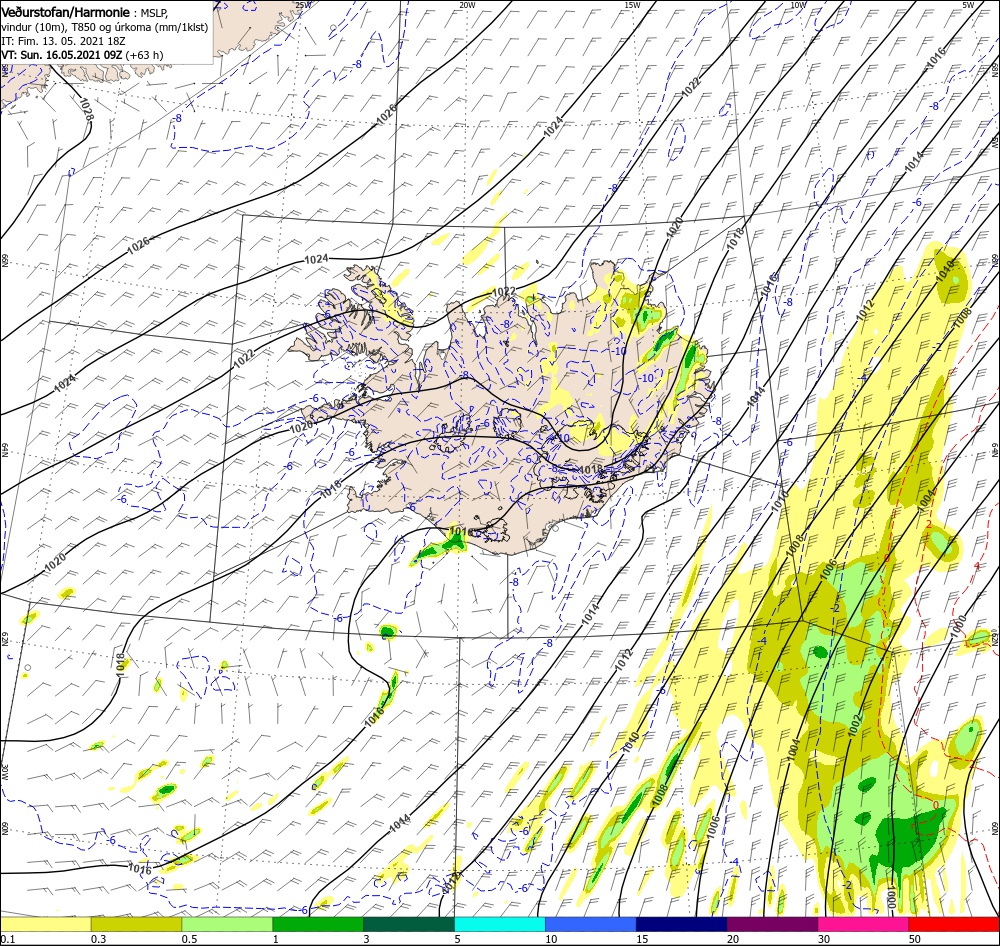Click the '1028' isobar label
This screenshot has height=946, width=1000.
86,109
